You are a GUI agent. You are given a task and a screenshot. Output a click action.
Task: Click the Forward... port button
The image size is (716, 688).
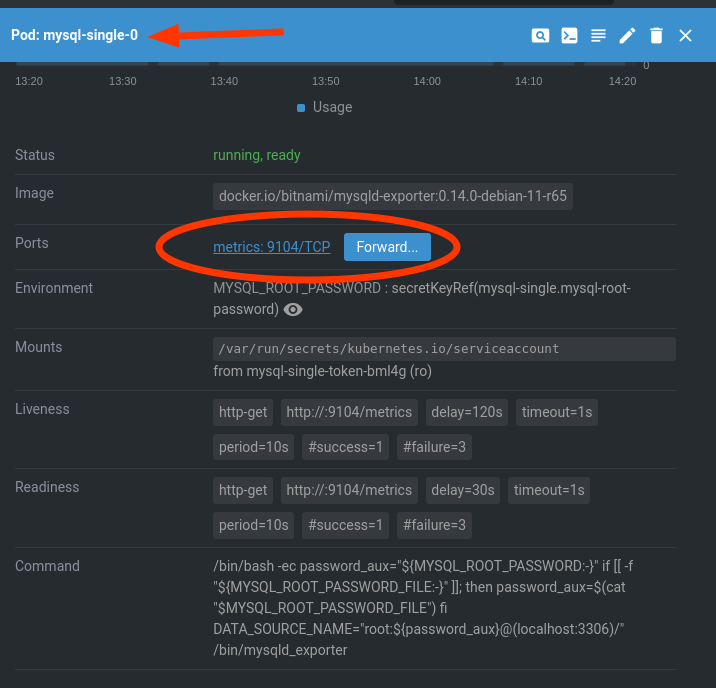387,247
